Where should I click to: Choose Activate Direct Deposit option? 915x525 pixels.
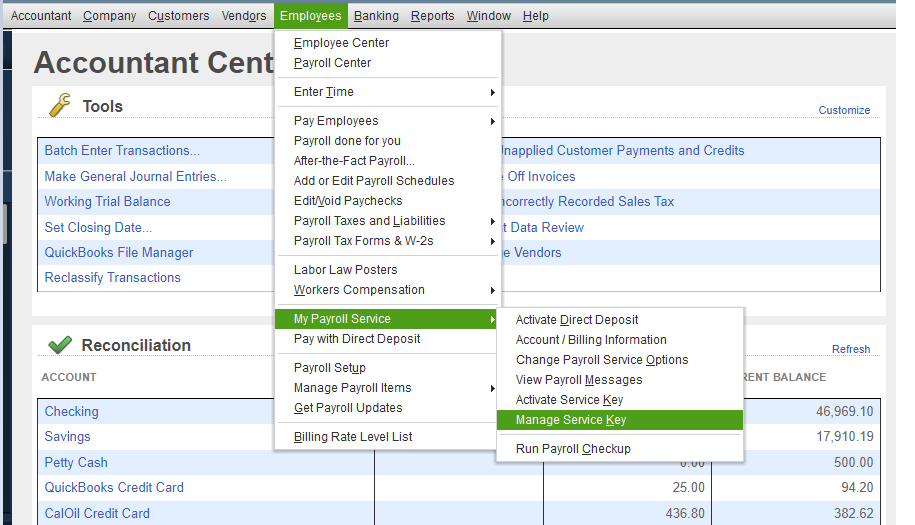coord(576,320)
